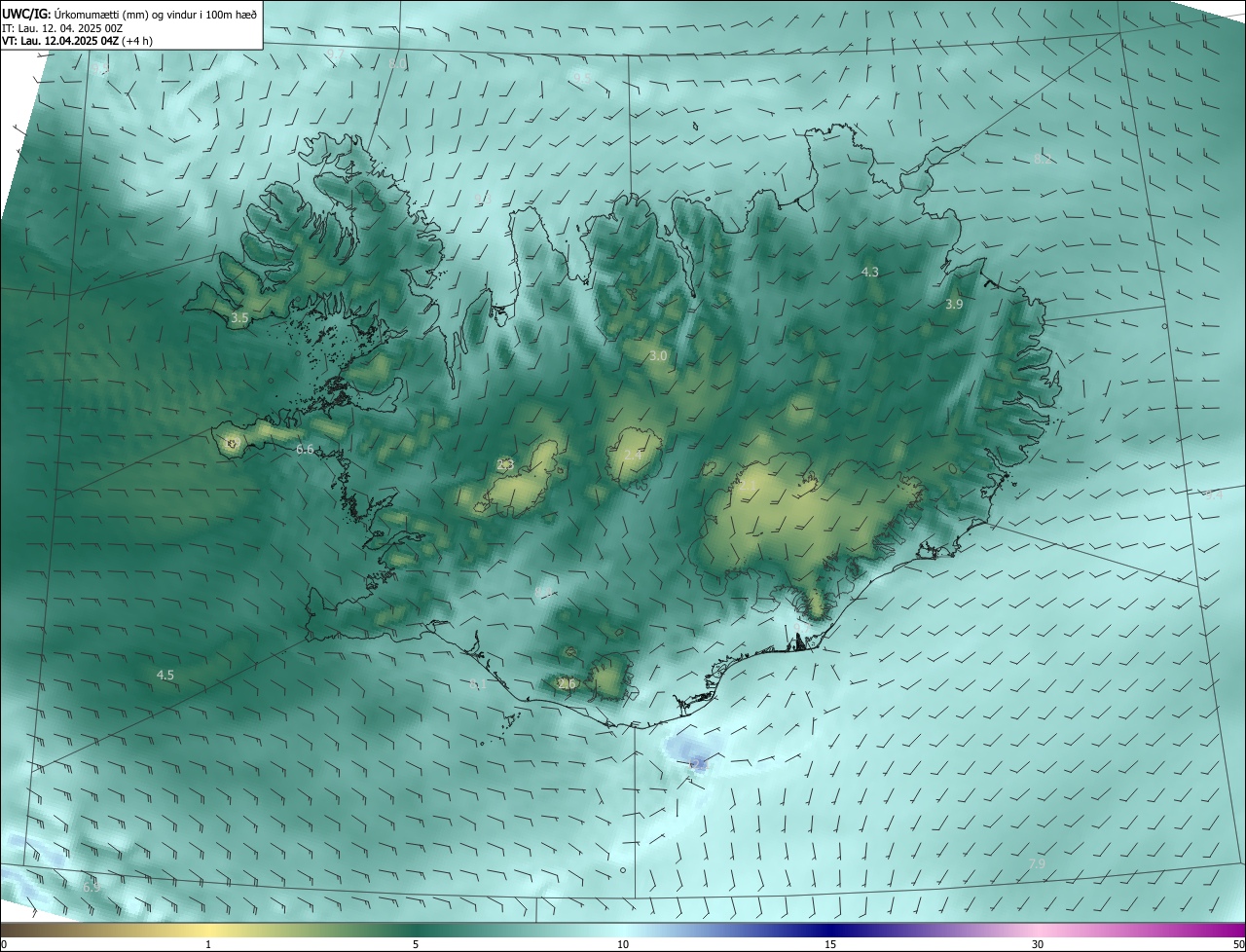This screenshot has height=952, width=1246.
Task: Click the 3.5 value label on the Westfjords
Action: 239,317
